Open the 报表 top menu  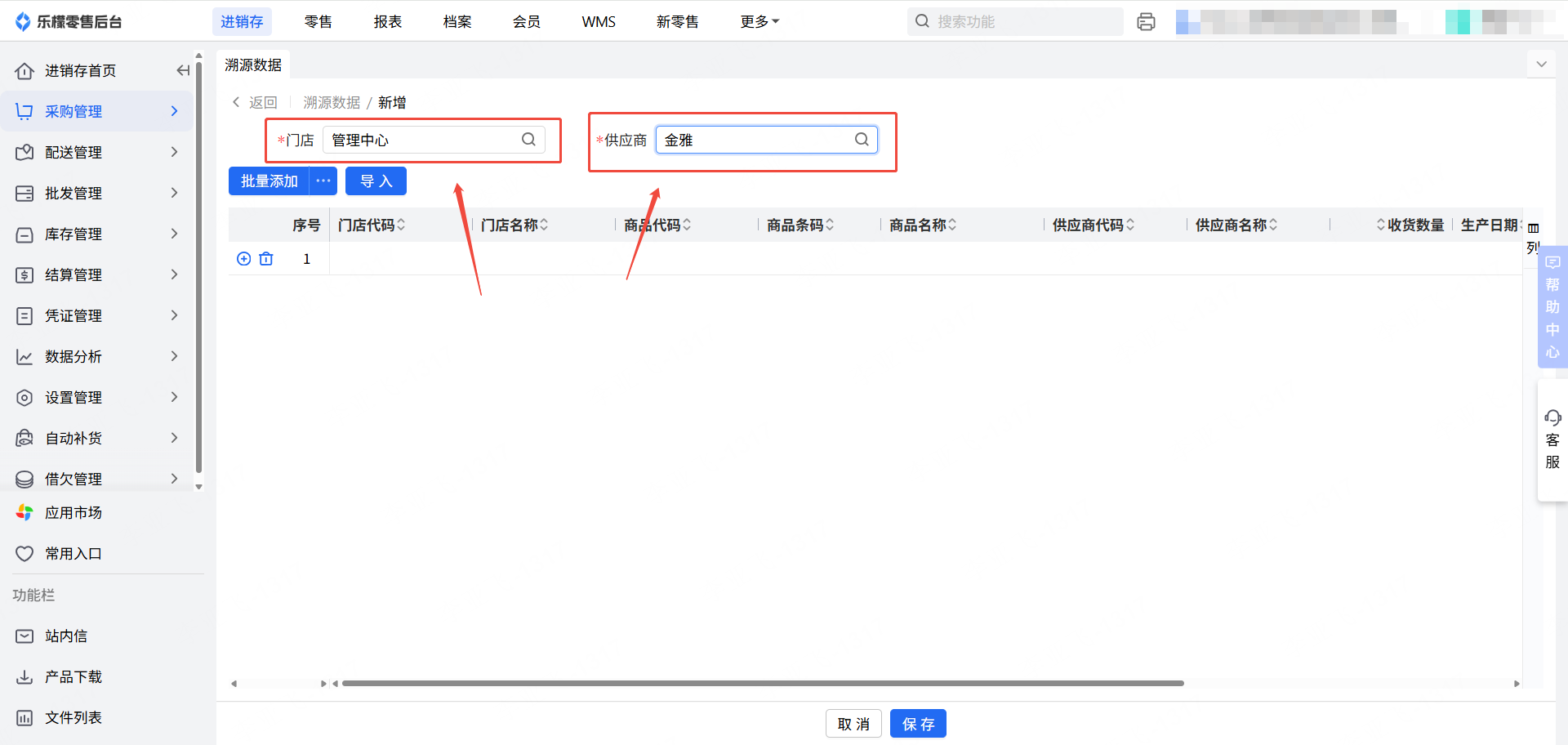click(x=388, y=22)
